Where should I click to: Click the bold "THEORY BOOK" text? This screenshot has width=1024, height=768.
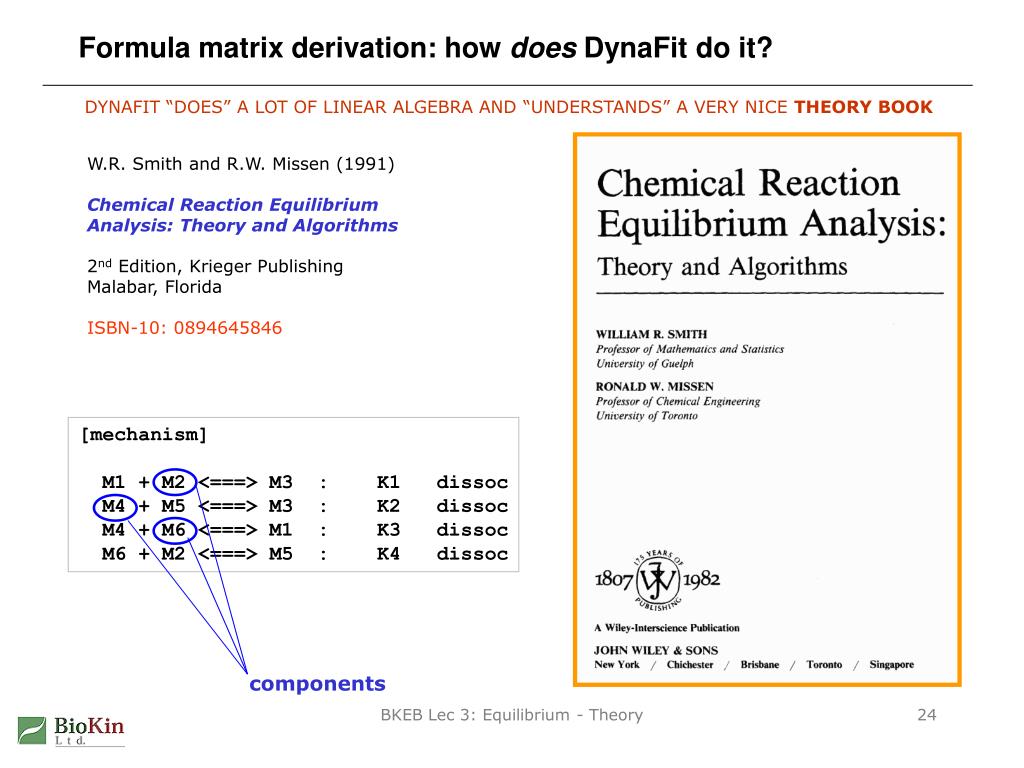click(863, 107)
